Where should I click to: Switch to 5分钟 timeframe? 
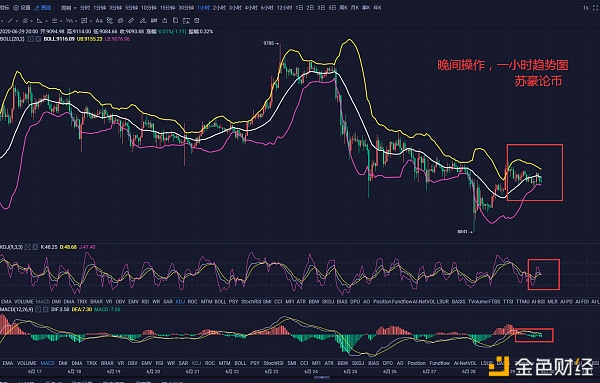click(131, 8)
